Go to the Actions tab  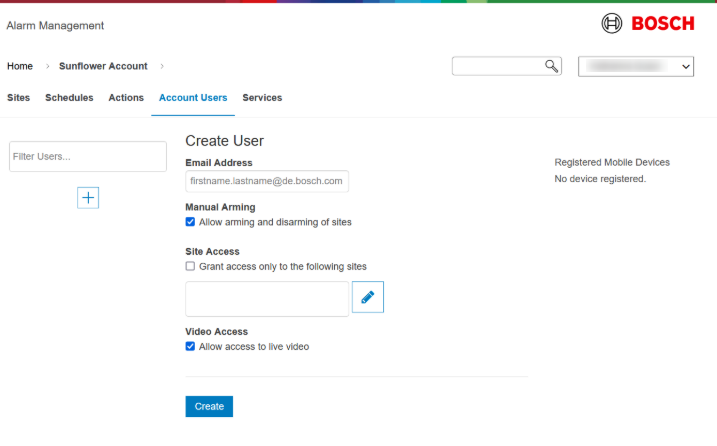click(126, 98)
